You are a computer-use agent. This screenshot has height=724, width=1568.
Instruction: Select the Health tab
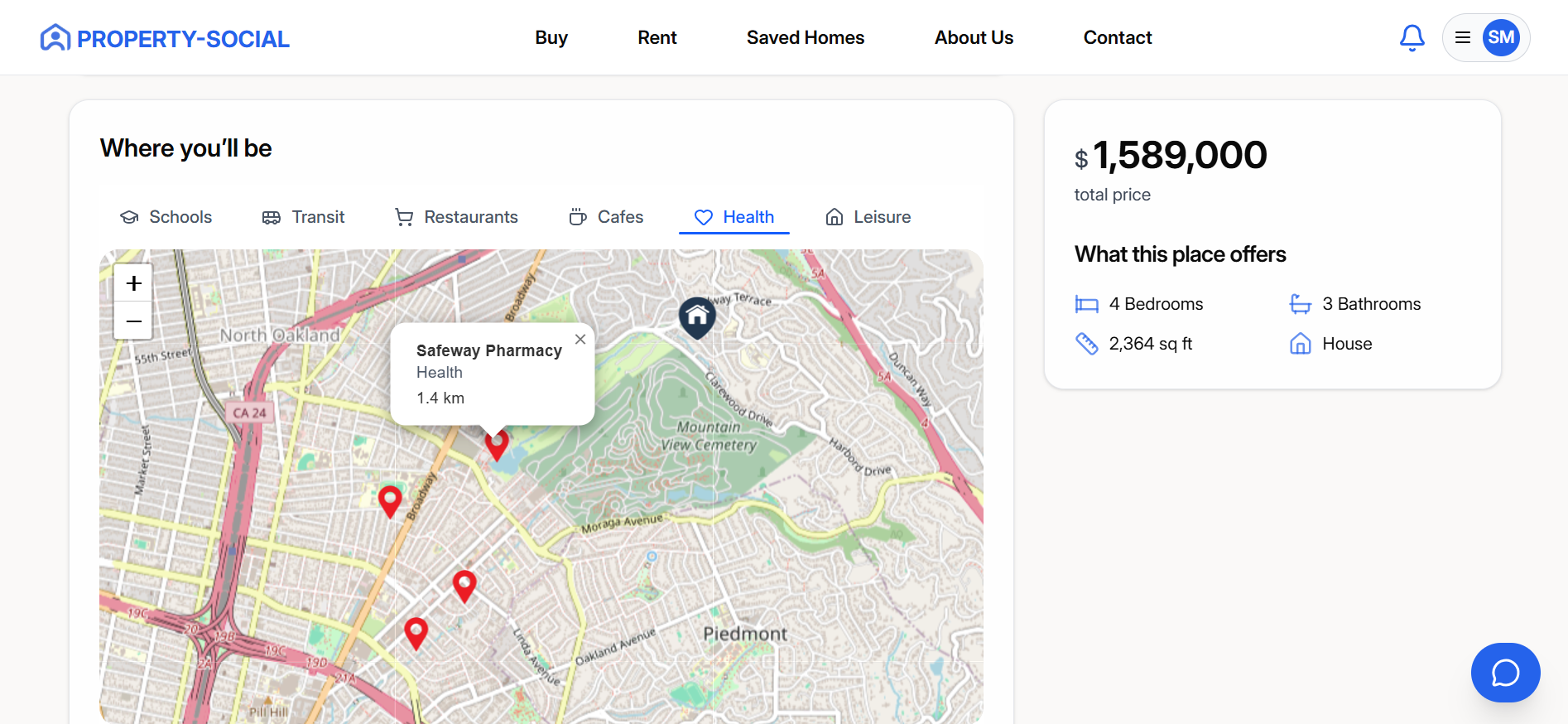(x=734, y=217)
